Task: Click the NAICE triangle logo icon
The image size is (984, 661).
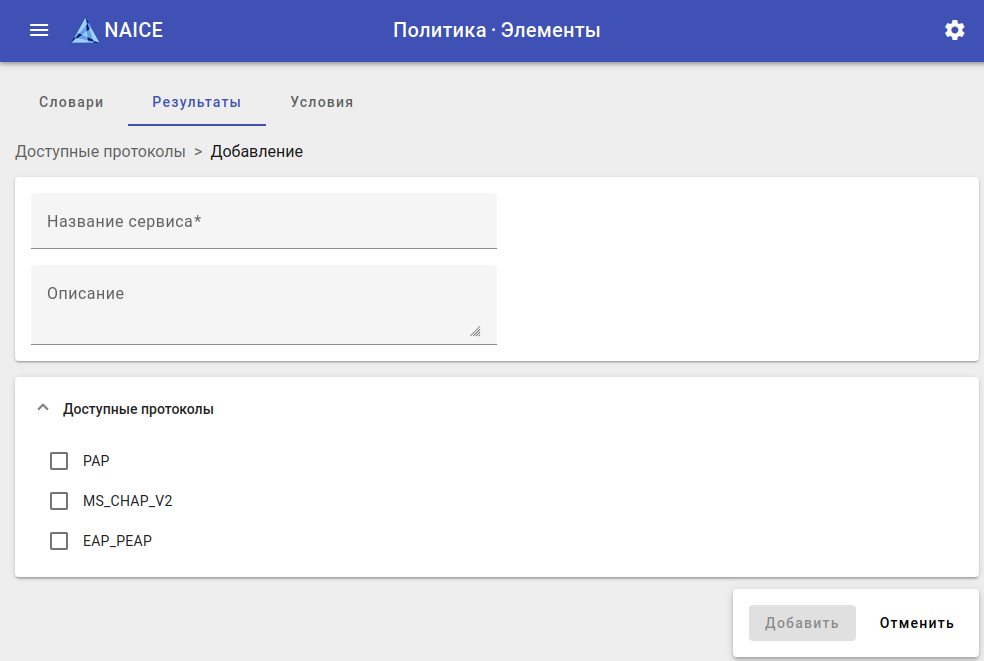Action: click(85, 31)
